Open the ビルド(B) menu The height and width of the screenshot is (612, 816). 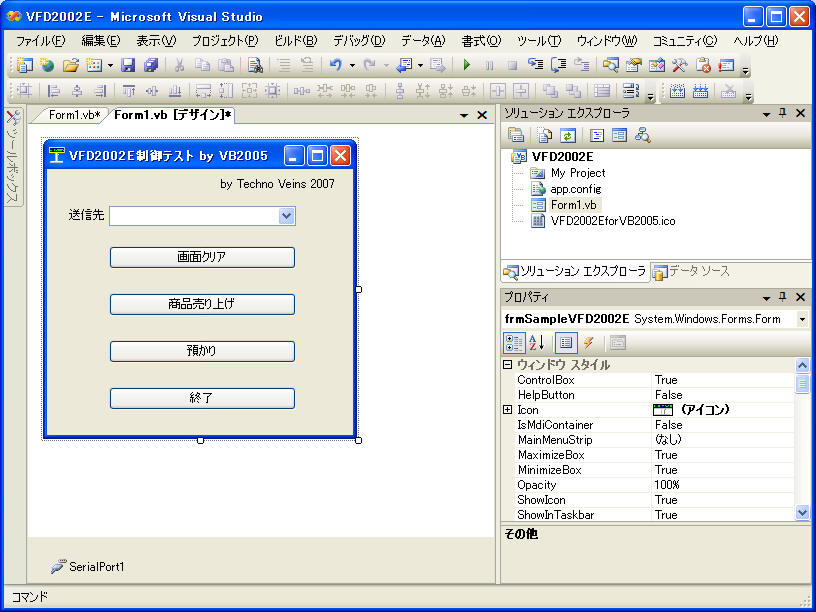(296, 41)
